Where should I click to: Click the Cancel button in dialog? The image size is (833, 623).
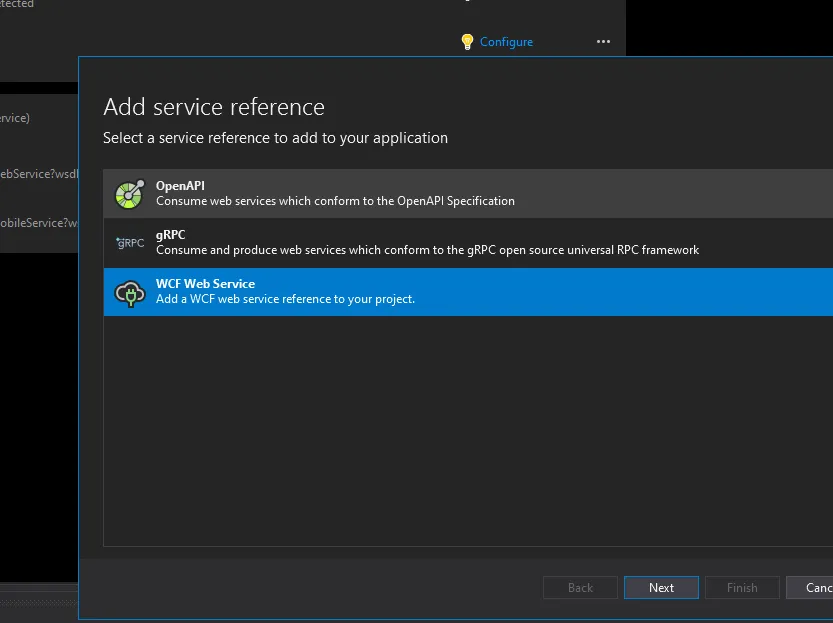pyautogui.click(x=810, y=587)
